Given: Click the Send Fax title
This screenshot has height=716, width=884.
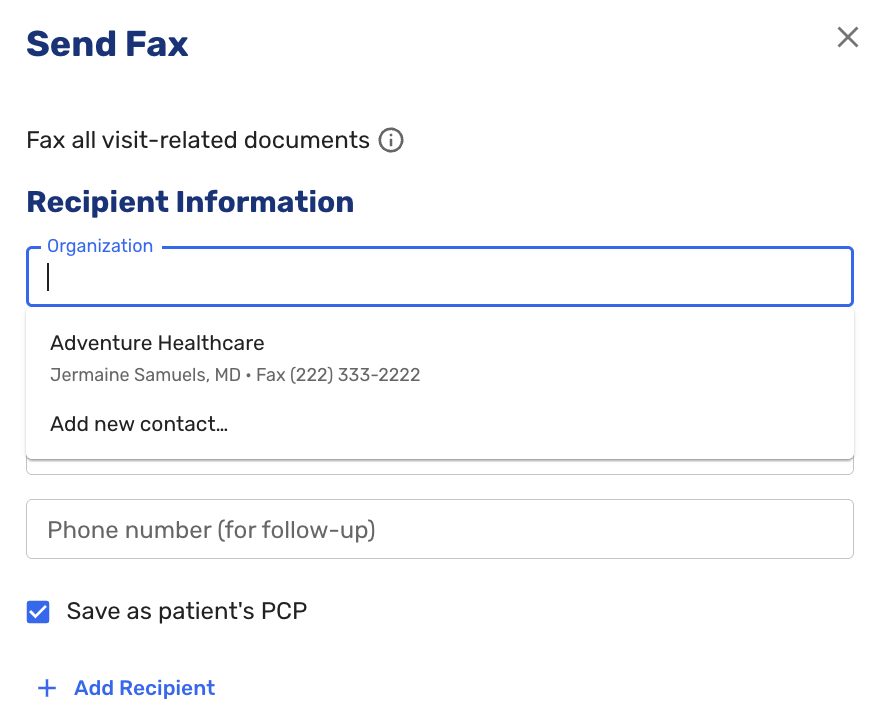Looking at the screenshot, I should tap(107, 44).
